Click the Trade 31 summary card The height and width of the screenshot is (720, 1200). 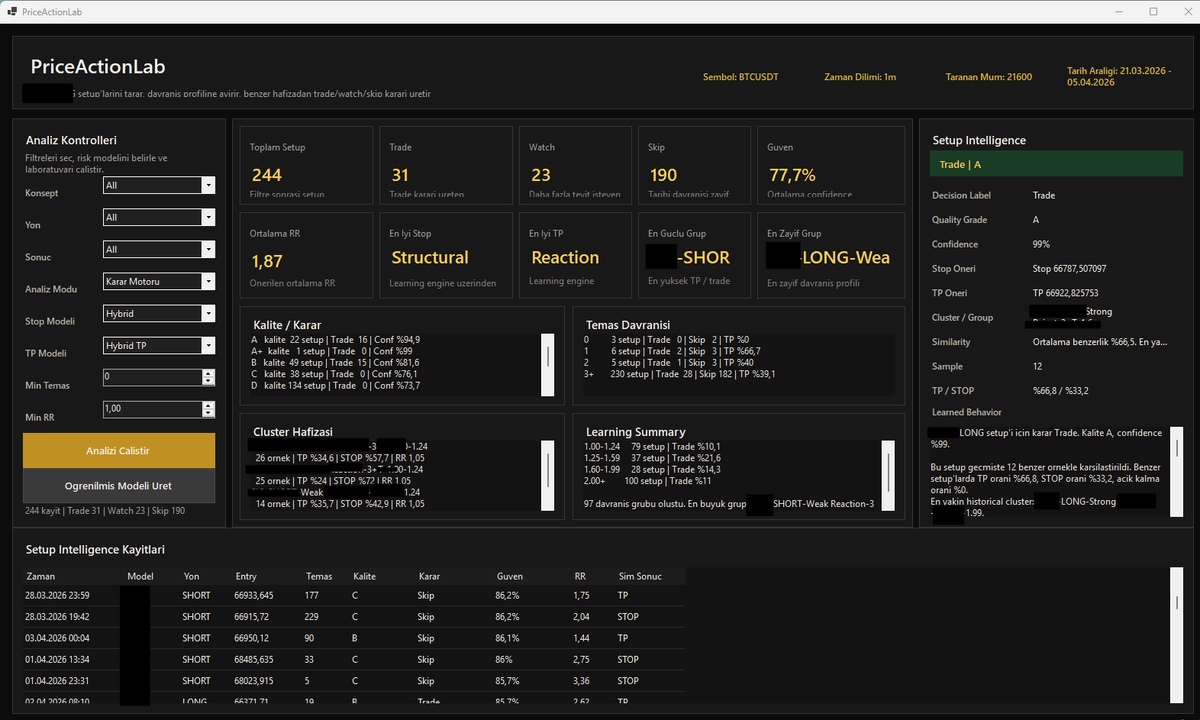(445, 163)
